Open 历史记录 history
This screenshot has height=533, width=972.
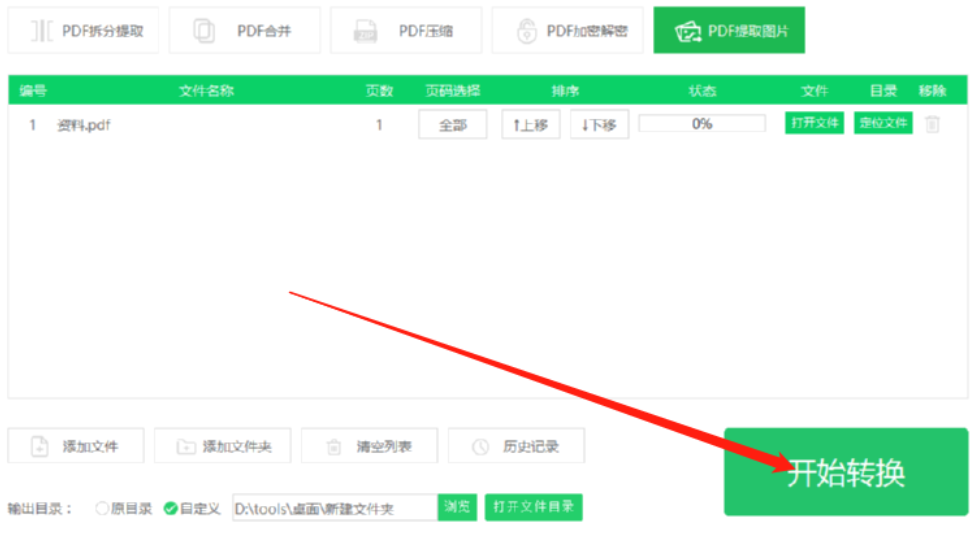coord(516,446)
